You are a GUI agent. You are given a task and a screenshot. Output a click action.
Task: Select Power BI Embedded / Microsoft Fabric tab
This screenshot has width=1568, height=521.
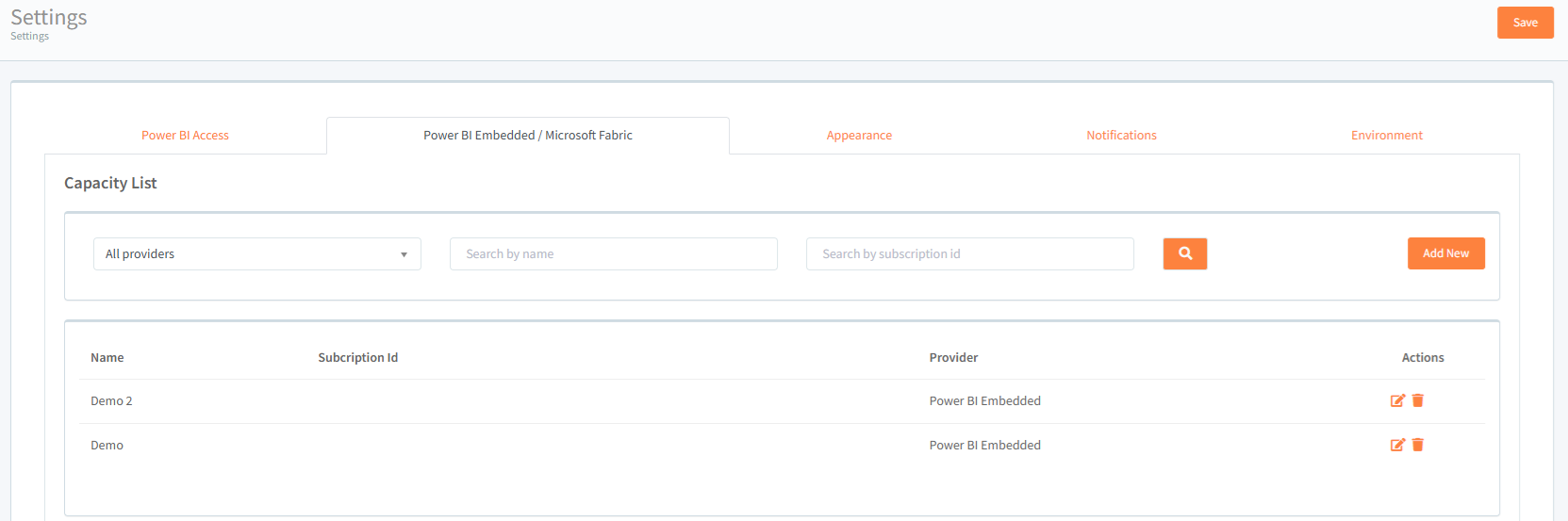(x=527, y=136)
